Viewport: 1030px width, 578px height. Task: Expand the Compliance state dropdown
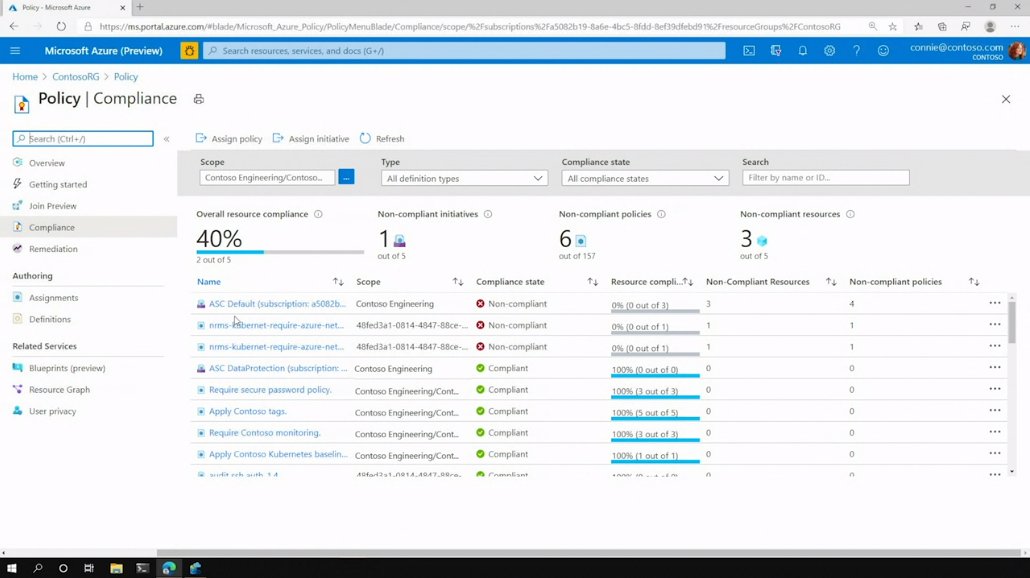click(645, 178)
